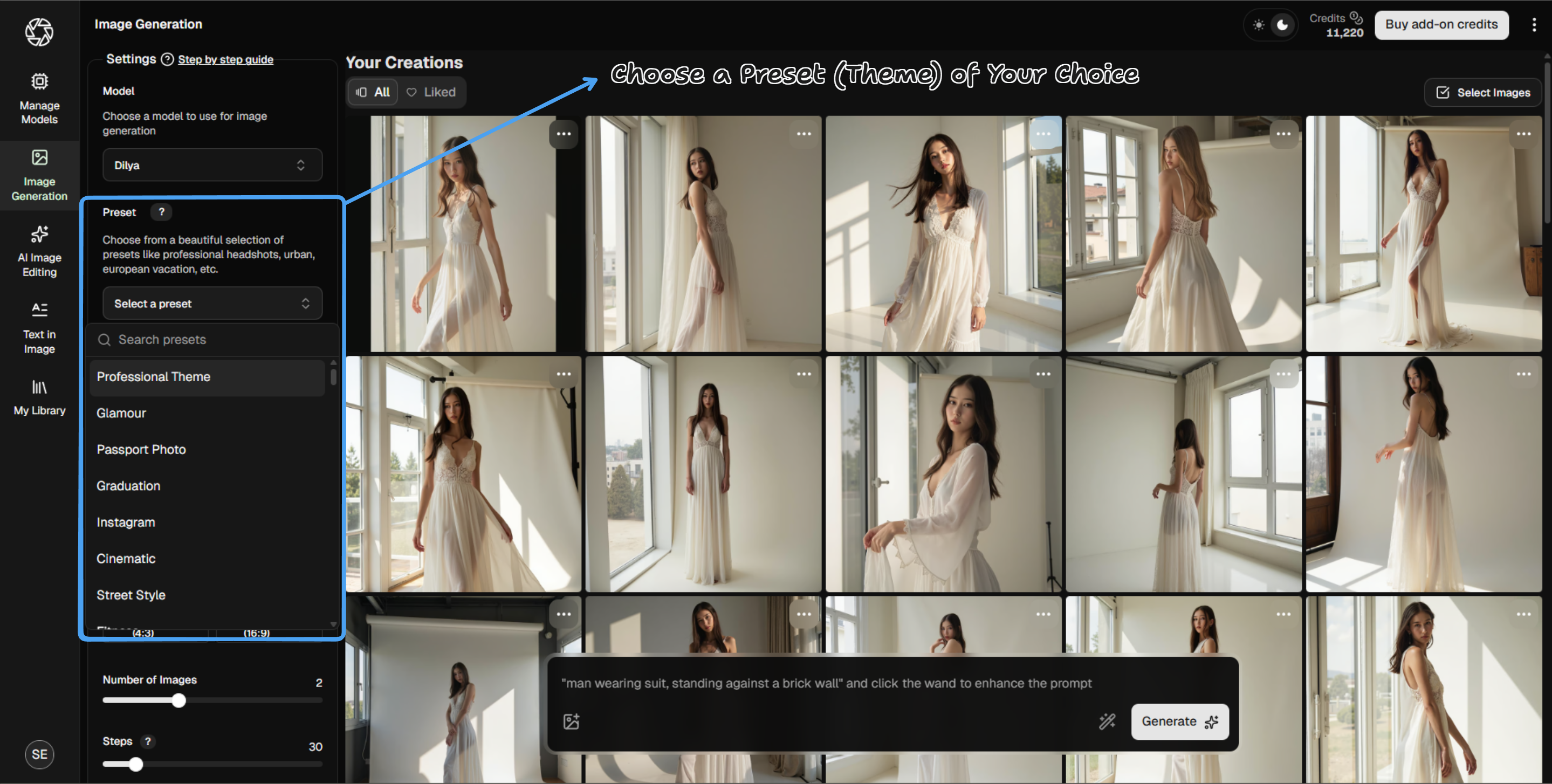This screenshot has width=1552, height=784.
Task: Click the SE user avatar
Action: 39,754
